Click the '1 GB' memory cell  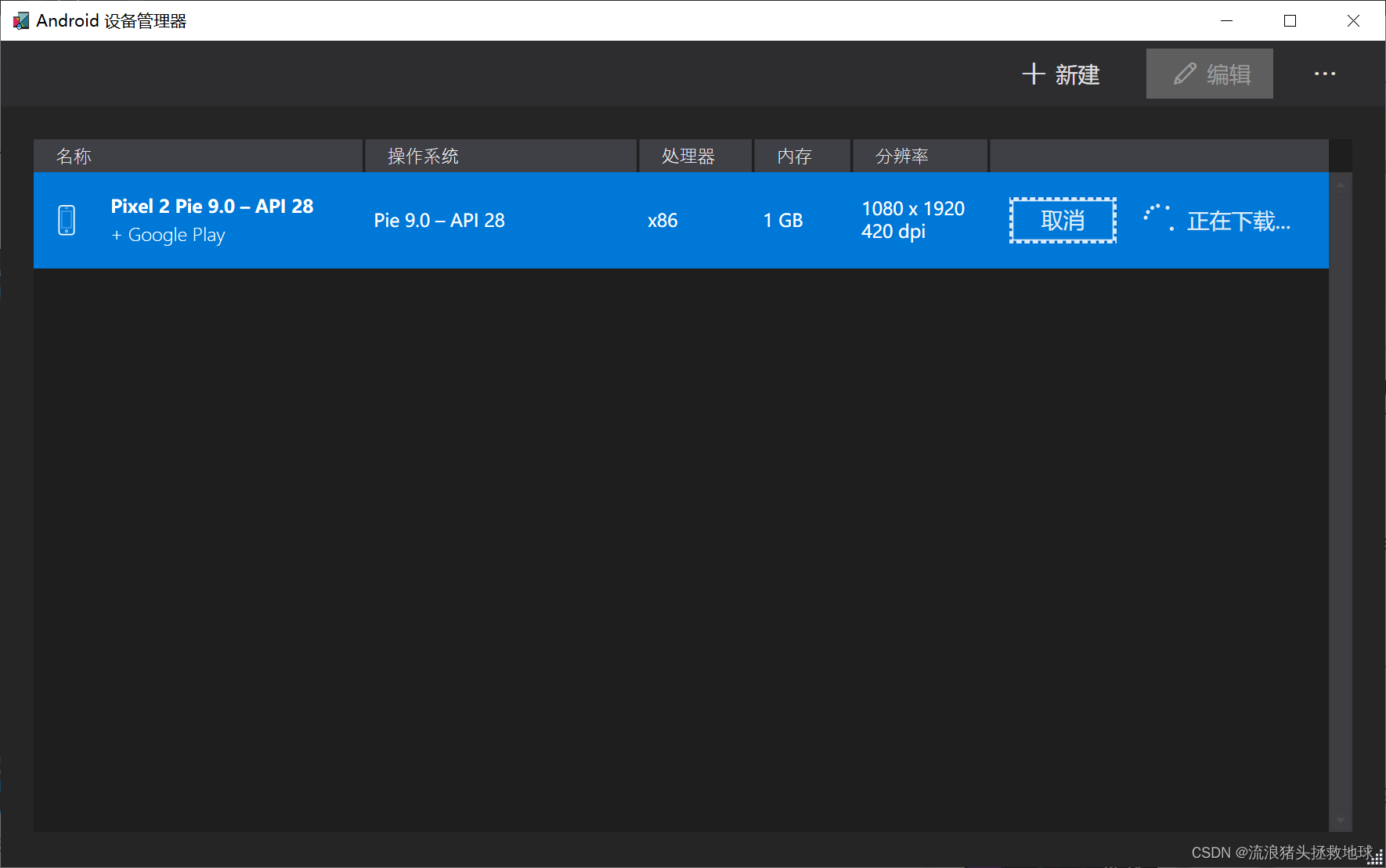(783, 221)
